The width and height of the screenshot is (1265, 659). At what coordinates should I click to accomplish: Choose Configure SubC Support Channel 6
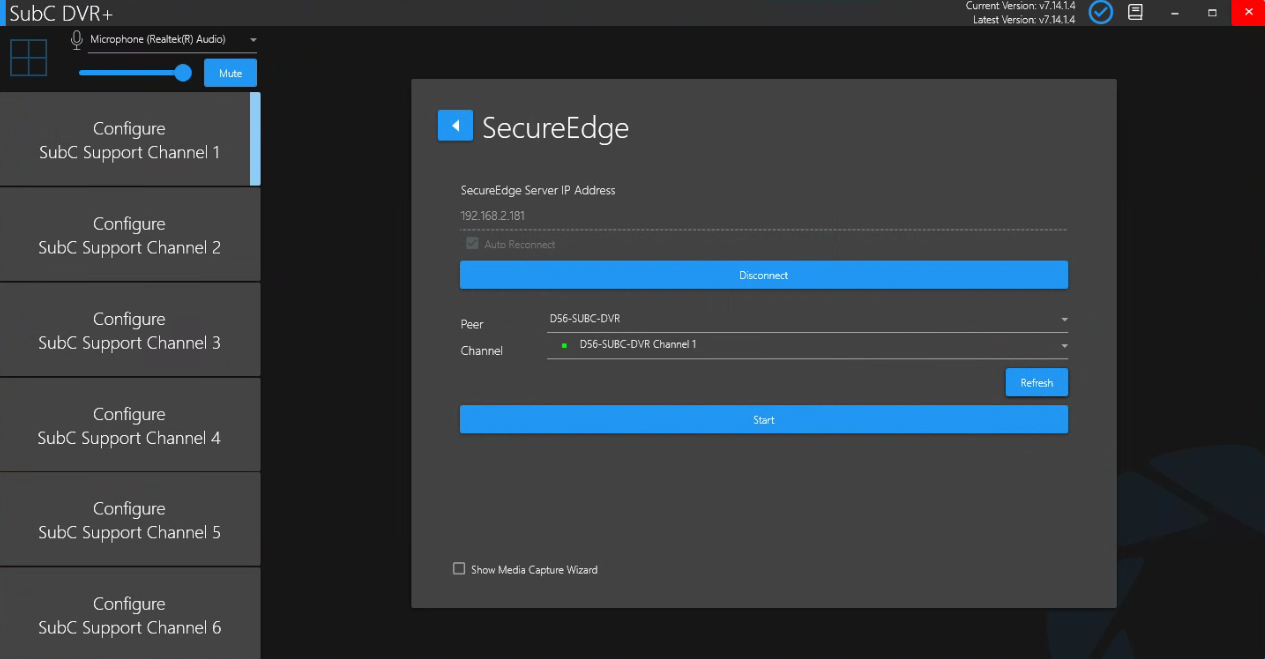(x=130, y=614)
